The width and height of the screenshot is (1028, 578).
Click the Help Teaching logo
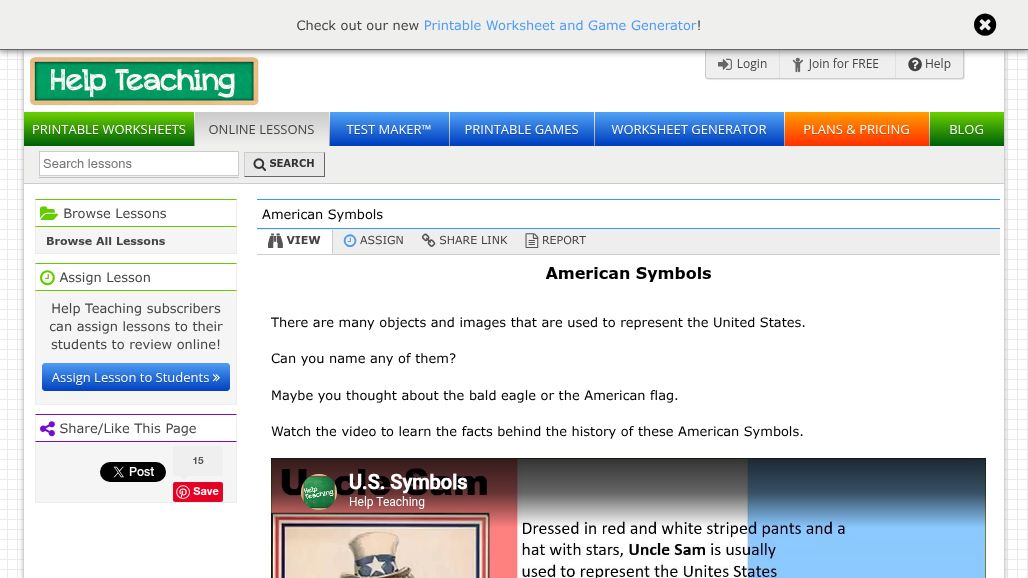point(144,81)
